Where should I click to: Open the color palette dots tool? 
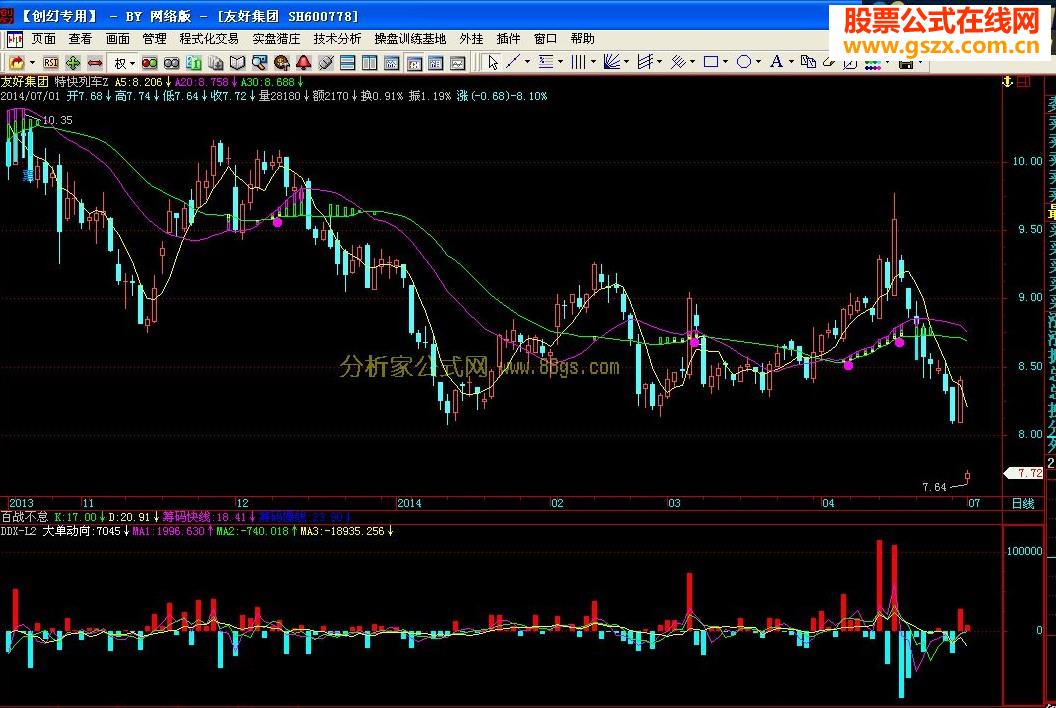pos(873,65)
